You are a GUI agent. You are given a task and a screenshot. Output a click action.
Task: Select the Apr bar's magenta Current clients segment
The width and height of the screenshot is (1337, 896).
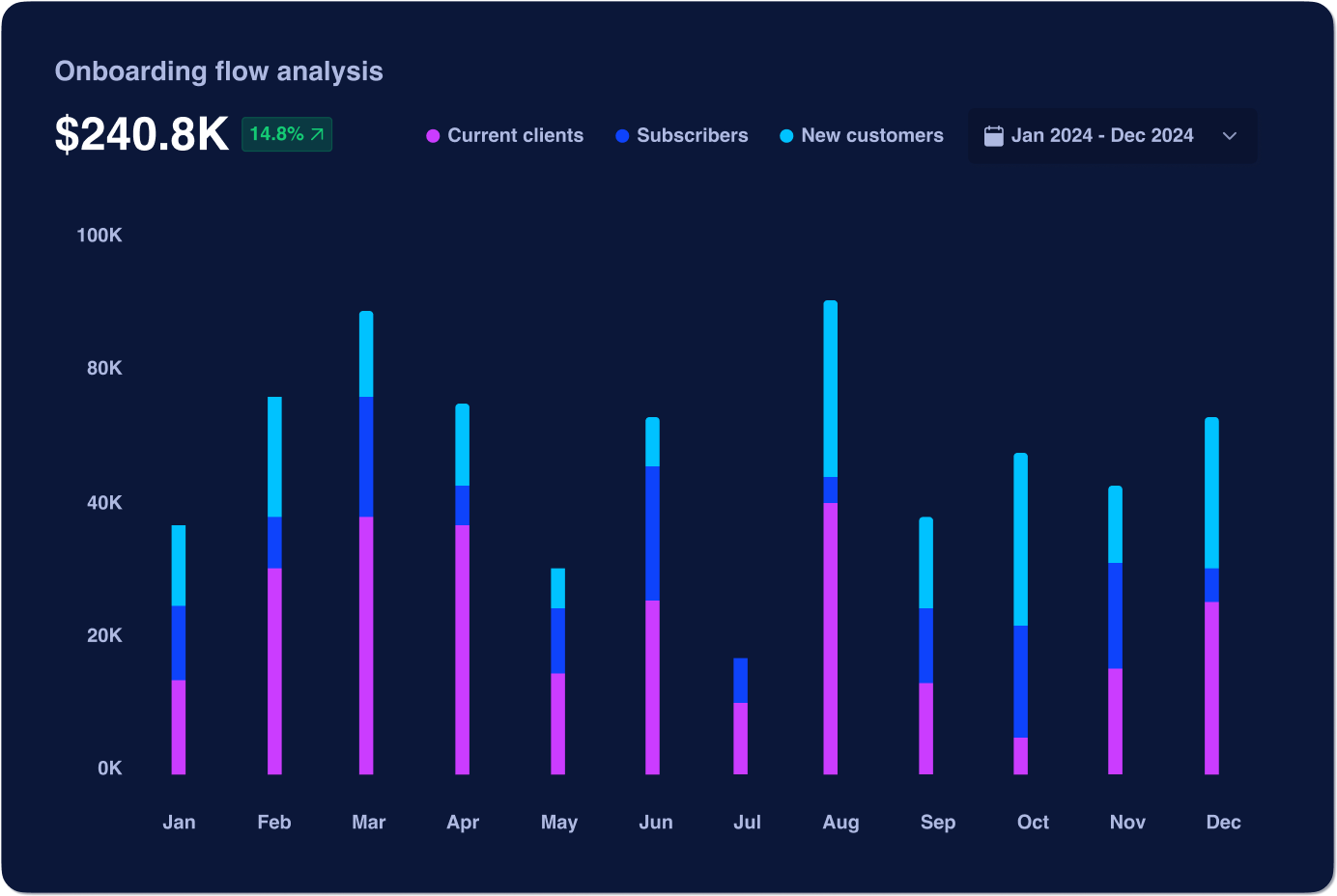tap(462, 650)
